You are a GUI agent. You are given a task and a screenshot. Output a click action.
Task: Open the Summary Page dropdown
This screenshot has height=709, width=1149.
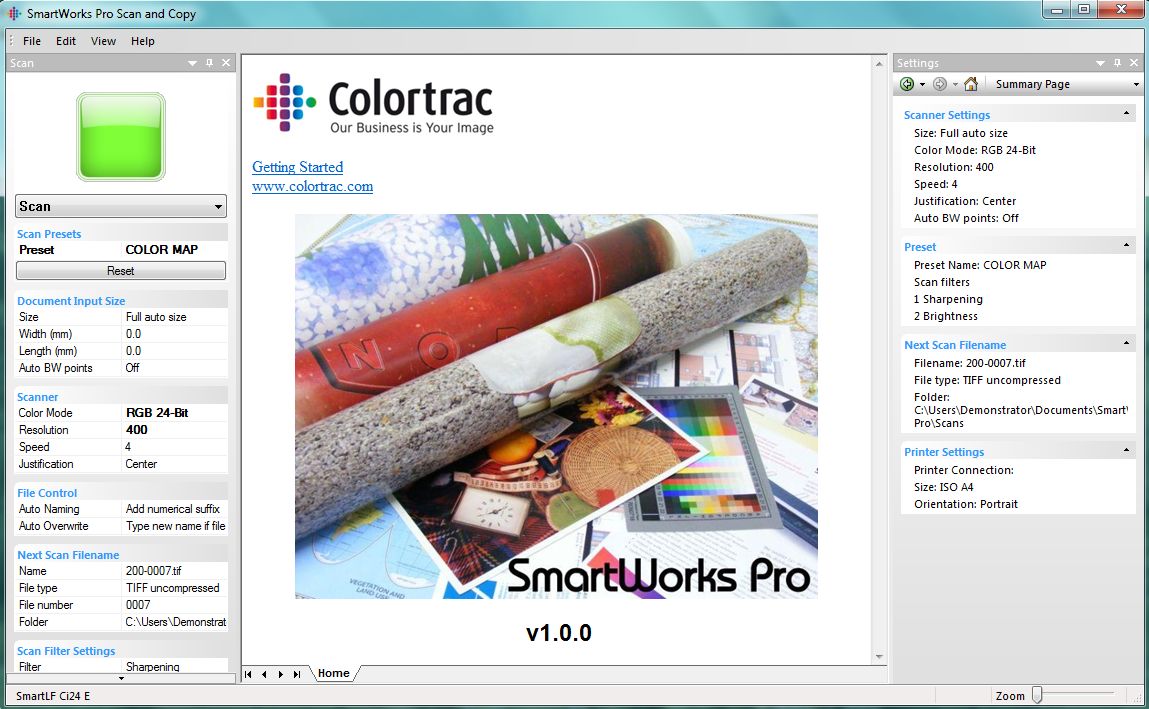pyautogui.click(x=1137, y=84)
